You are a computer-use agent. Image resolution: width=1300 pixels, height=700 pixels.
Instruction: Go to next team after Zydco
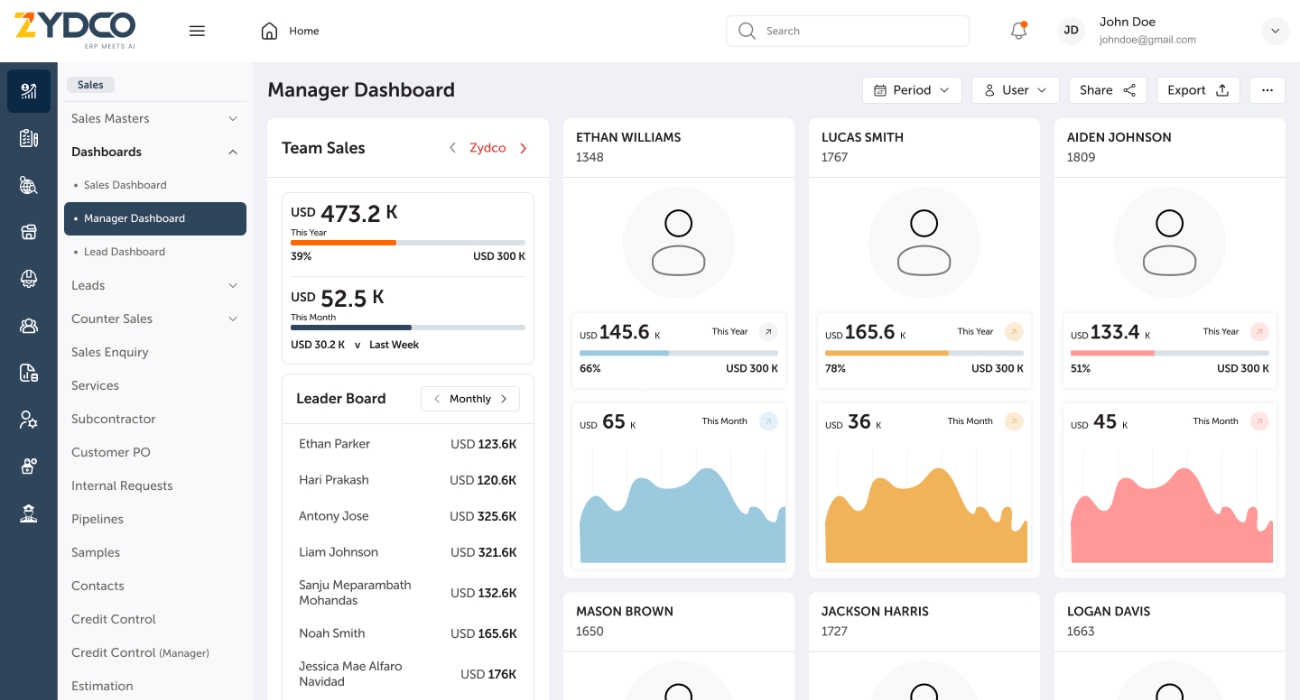click(523, 148)
